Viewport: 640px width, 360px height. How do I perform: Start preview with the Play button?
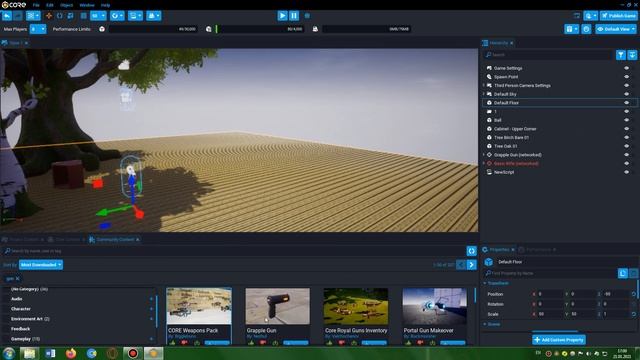[282, 16]
